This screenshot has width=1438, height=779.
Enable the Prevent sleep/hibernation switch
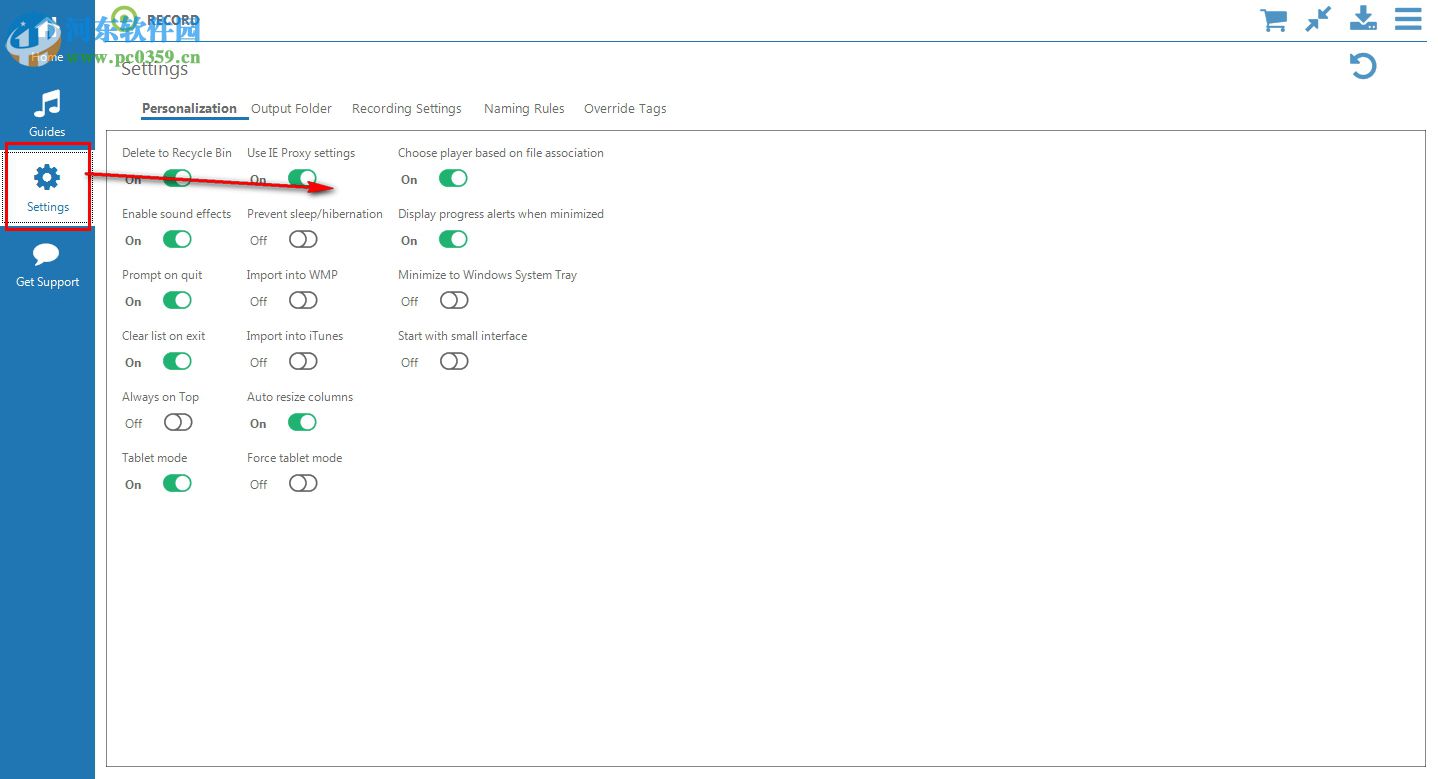(x=303, y=240)
